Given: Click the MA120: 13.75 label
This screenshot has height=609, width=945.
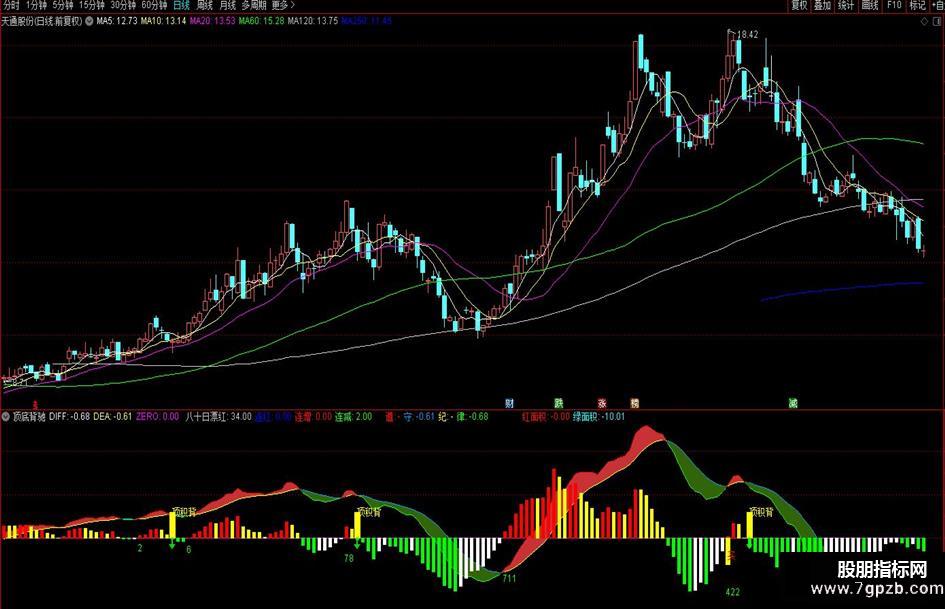Looking at the screenshot, I should 313,21.
